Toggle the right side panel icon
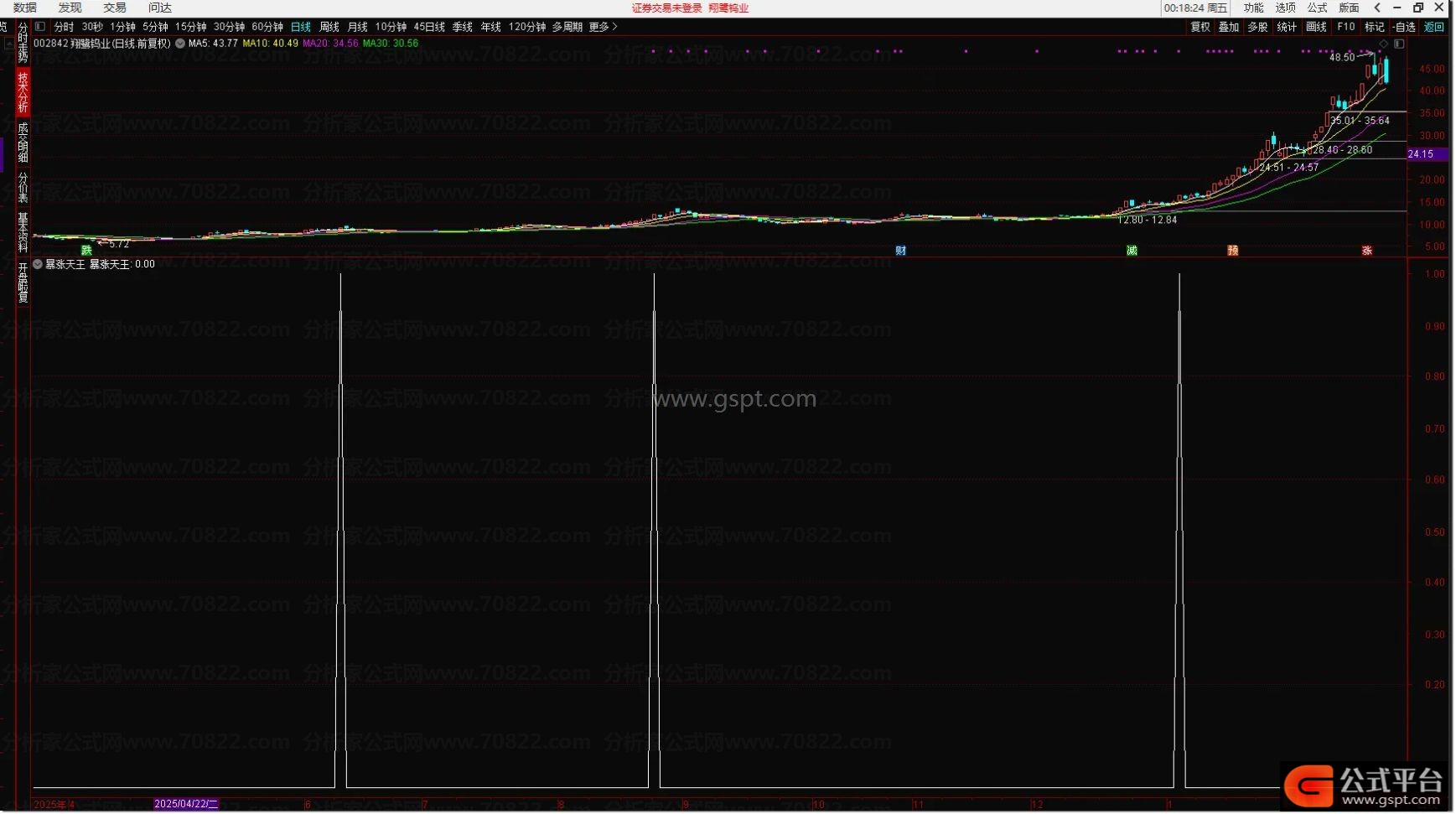 pyautogui.click(x=1399, y=44)
